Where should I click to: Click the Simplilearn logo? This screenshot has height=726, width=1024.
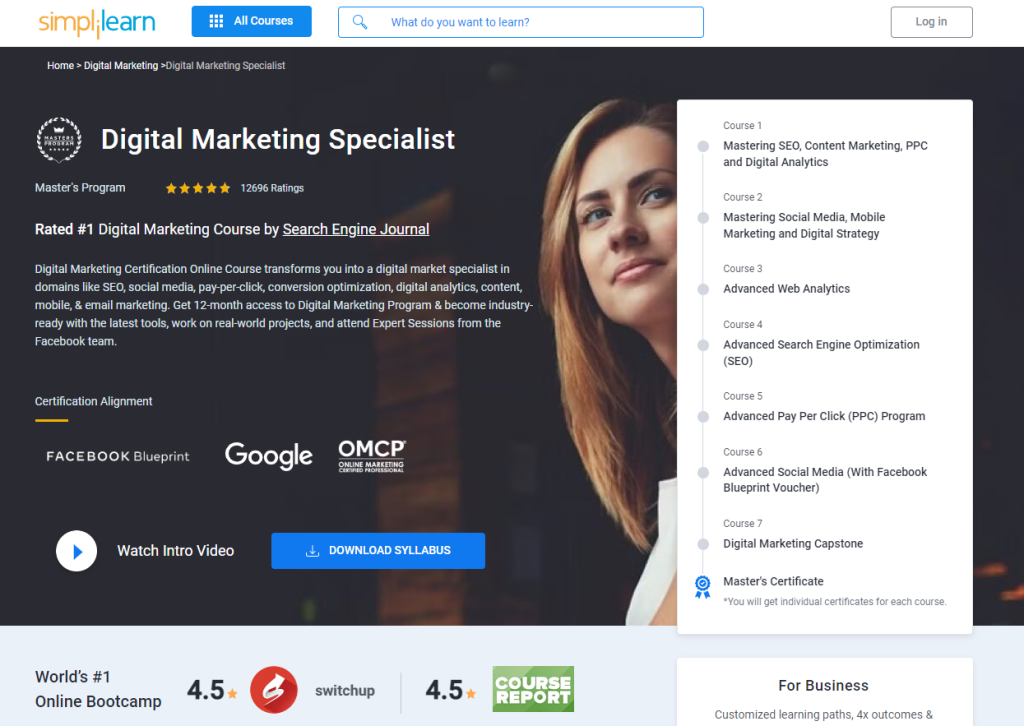[x=96, y=21]
